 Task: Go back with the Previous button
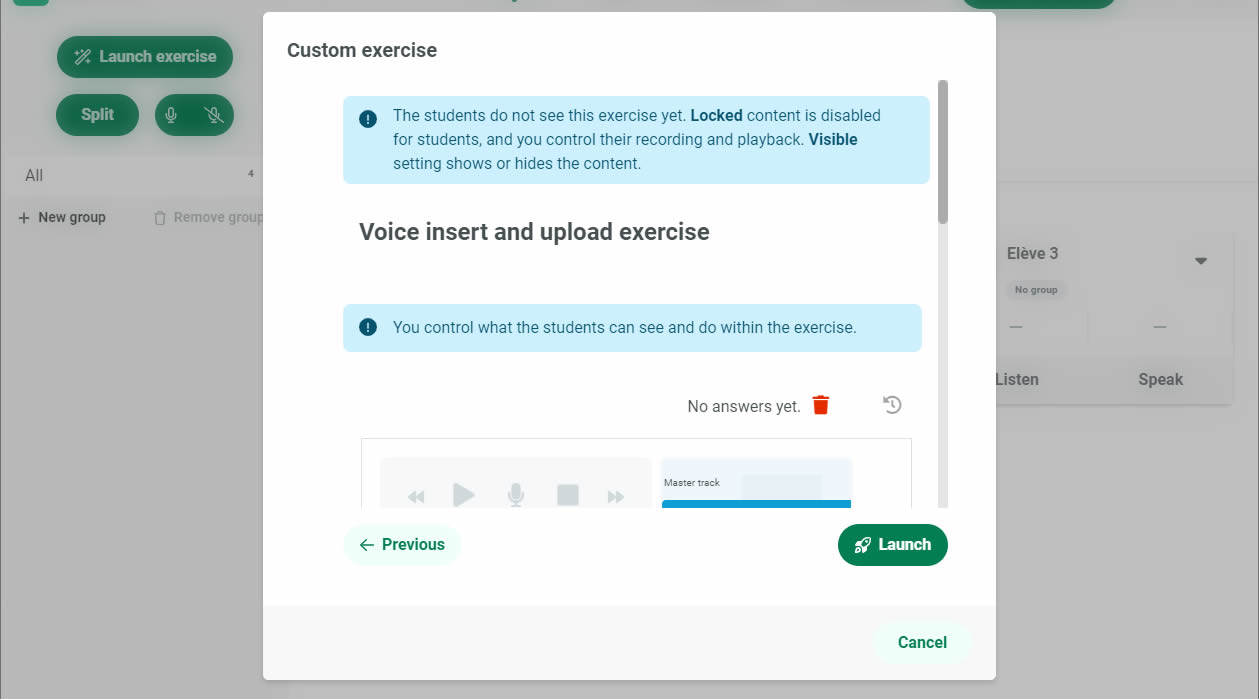click(x=402, y=545)
